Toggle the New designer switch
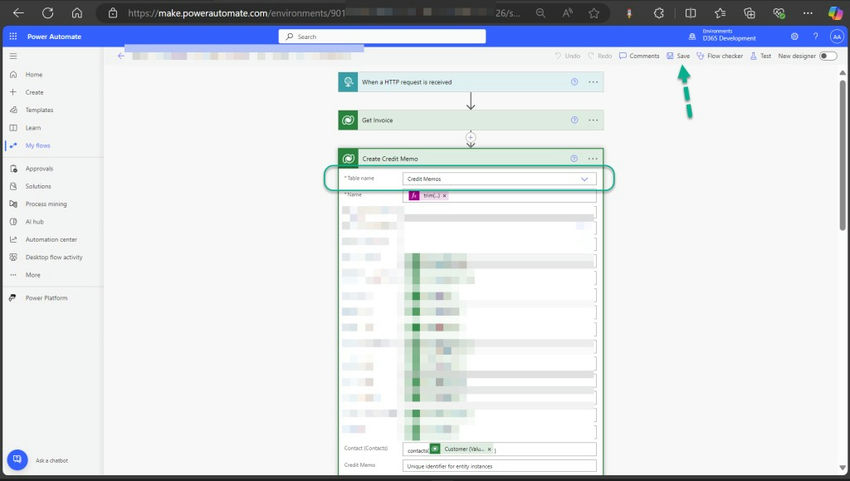 click(x=828, y=56)
